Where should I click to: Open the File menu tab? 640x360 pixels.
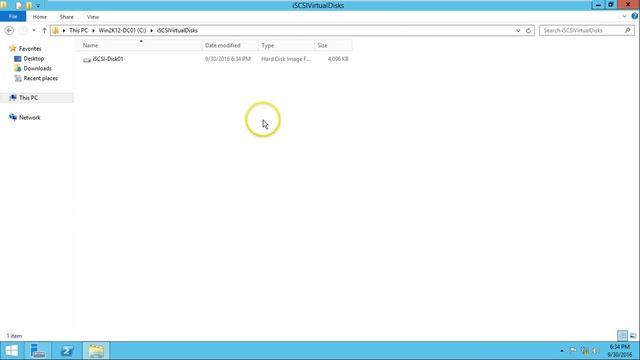click(13, 17)
